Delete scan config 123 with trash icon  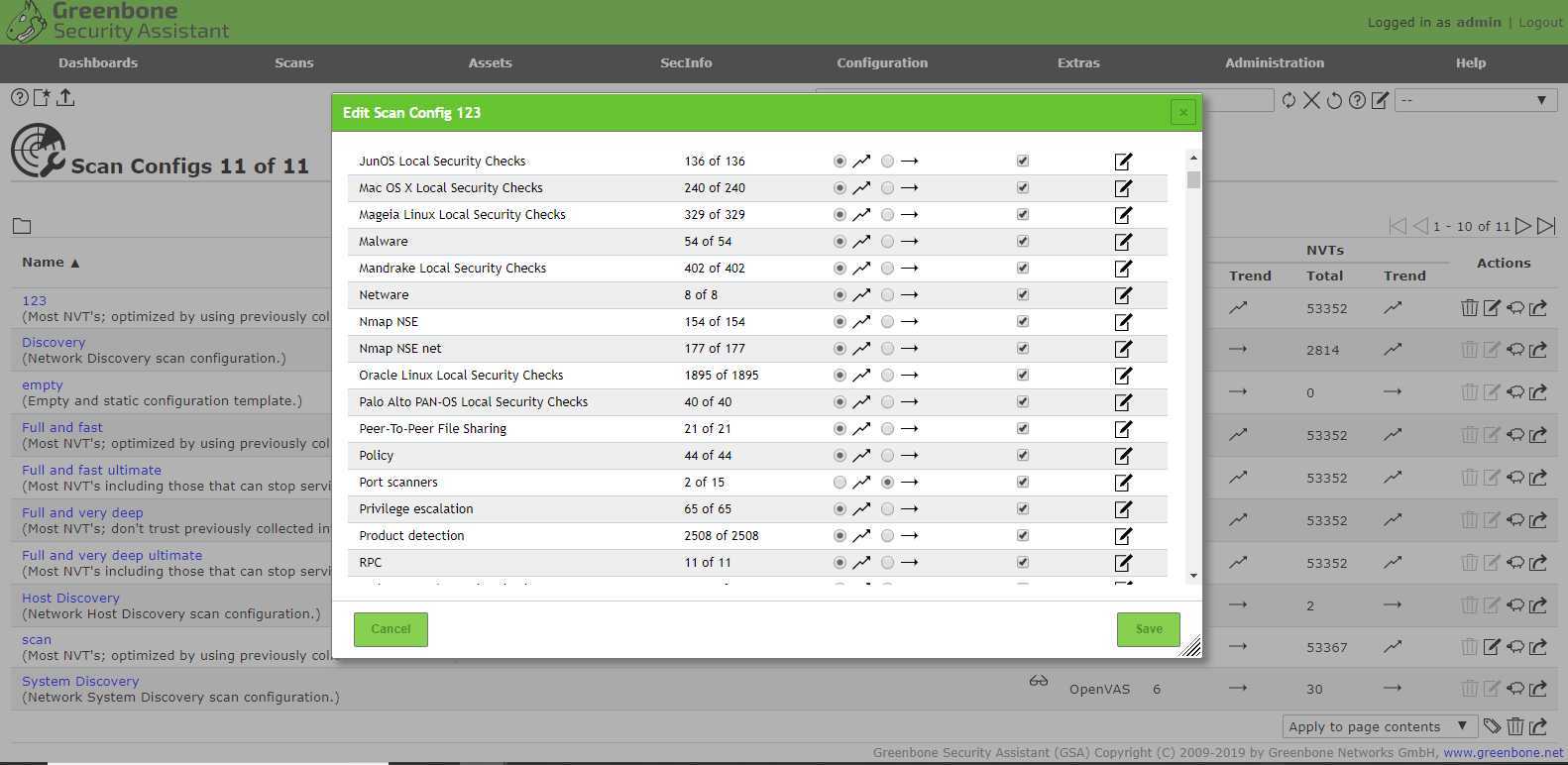pyautogui.click(x=1469, y=308)
